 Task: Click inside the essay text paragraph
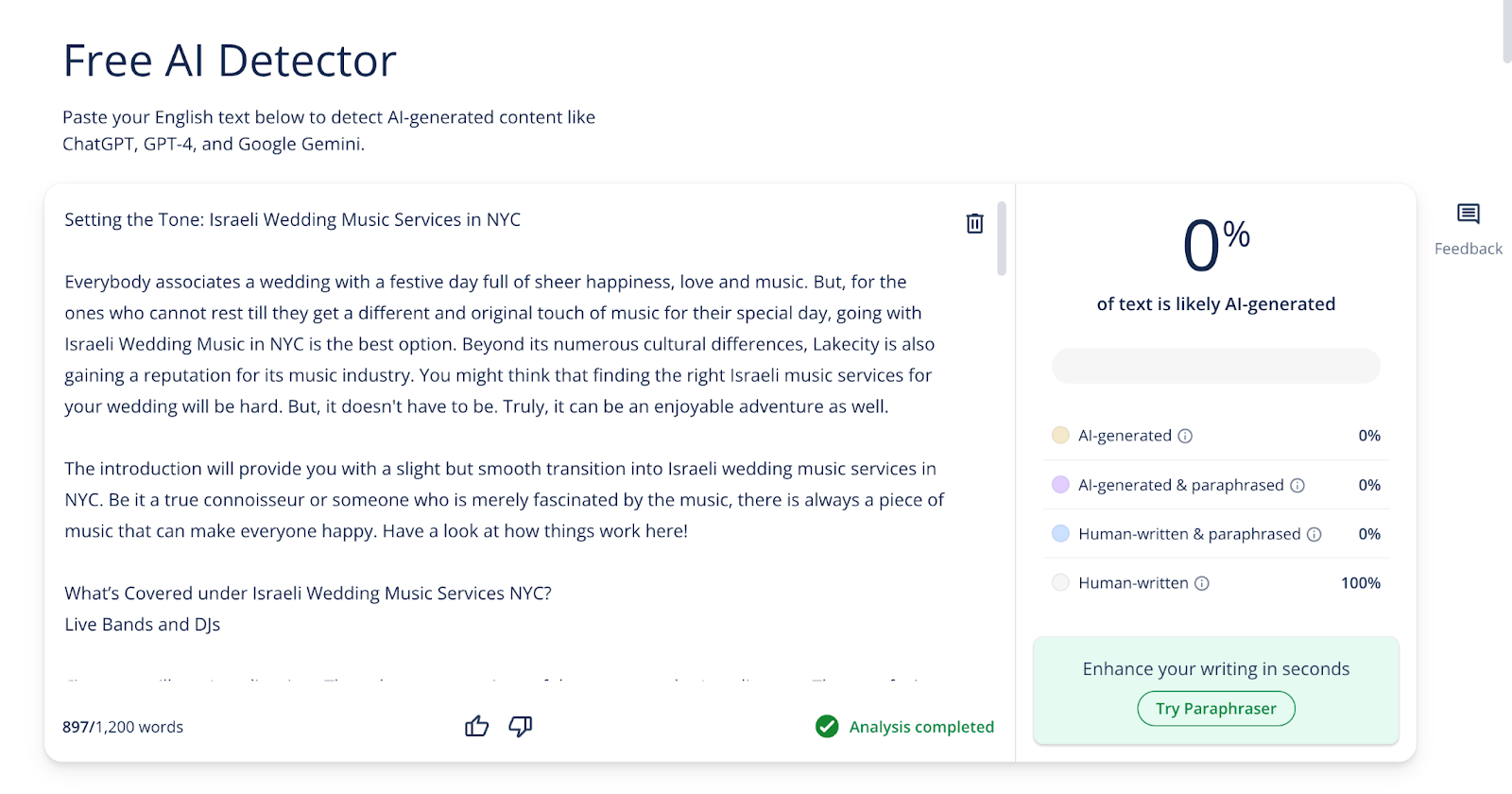tap(501, 344)
